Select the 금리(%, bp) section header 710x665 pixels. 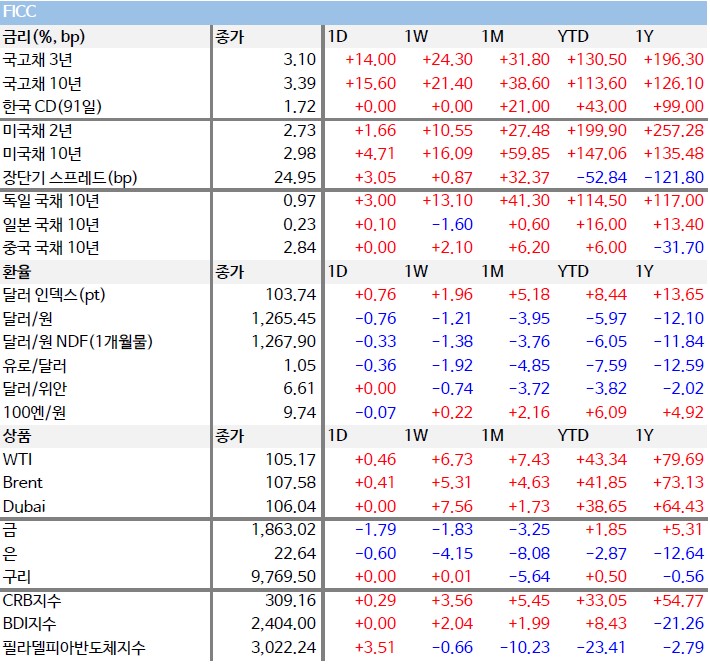pyautogui.click(x=43, y=37)
